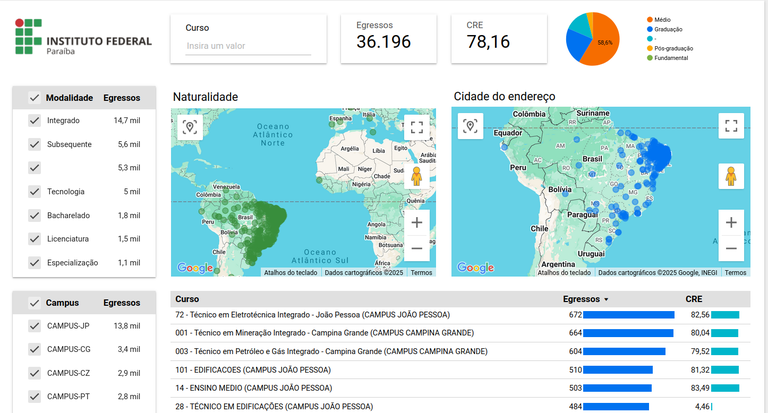
Task: Uncheck the CAMPUS-JP checkbox
Action: pyautogui.click(x=34, y=326)
